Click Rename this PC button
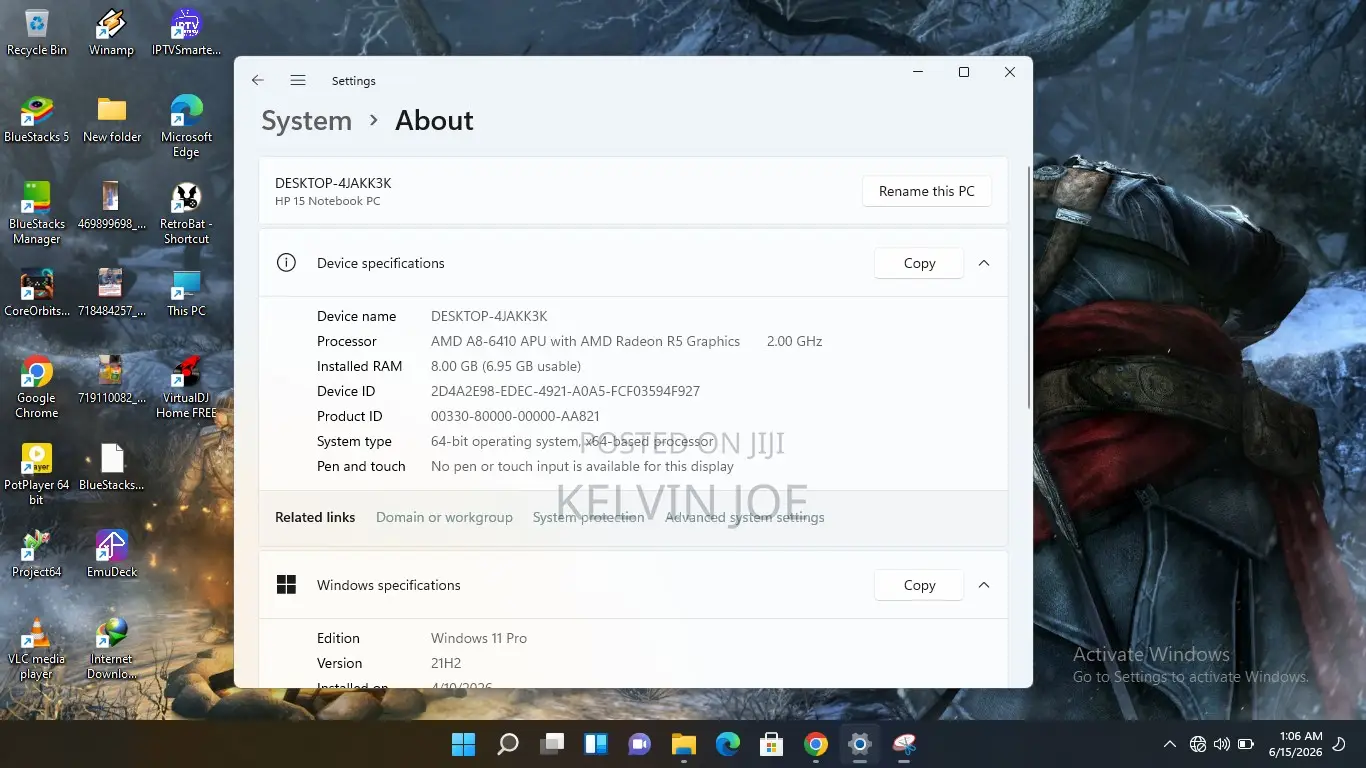This screenshot has width=1366, height=768. (927, 191)
